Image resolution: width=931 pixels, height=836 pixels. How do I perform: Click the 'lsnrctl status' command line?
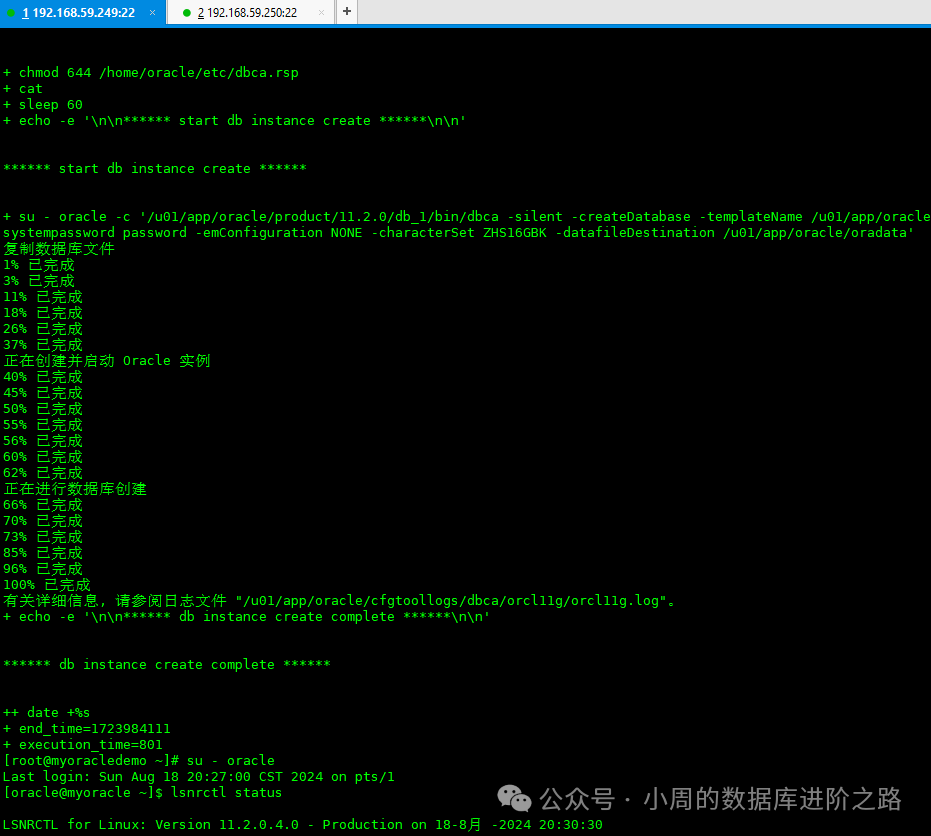(x=142, y=793)
